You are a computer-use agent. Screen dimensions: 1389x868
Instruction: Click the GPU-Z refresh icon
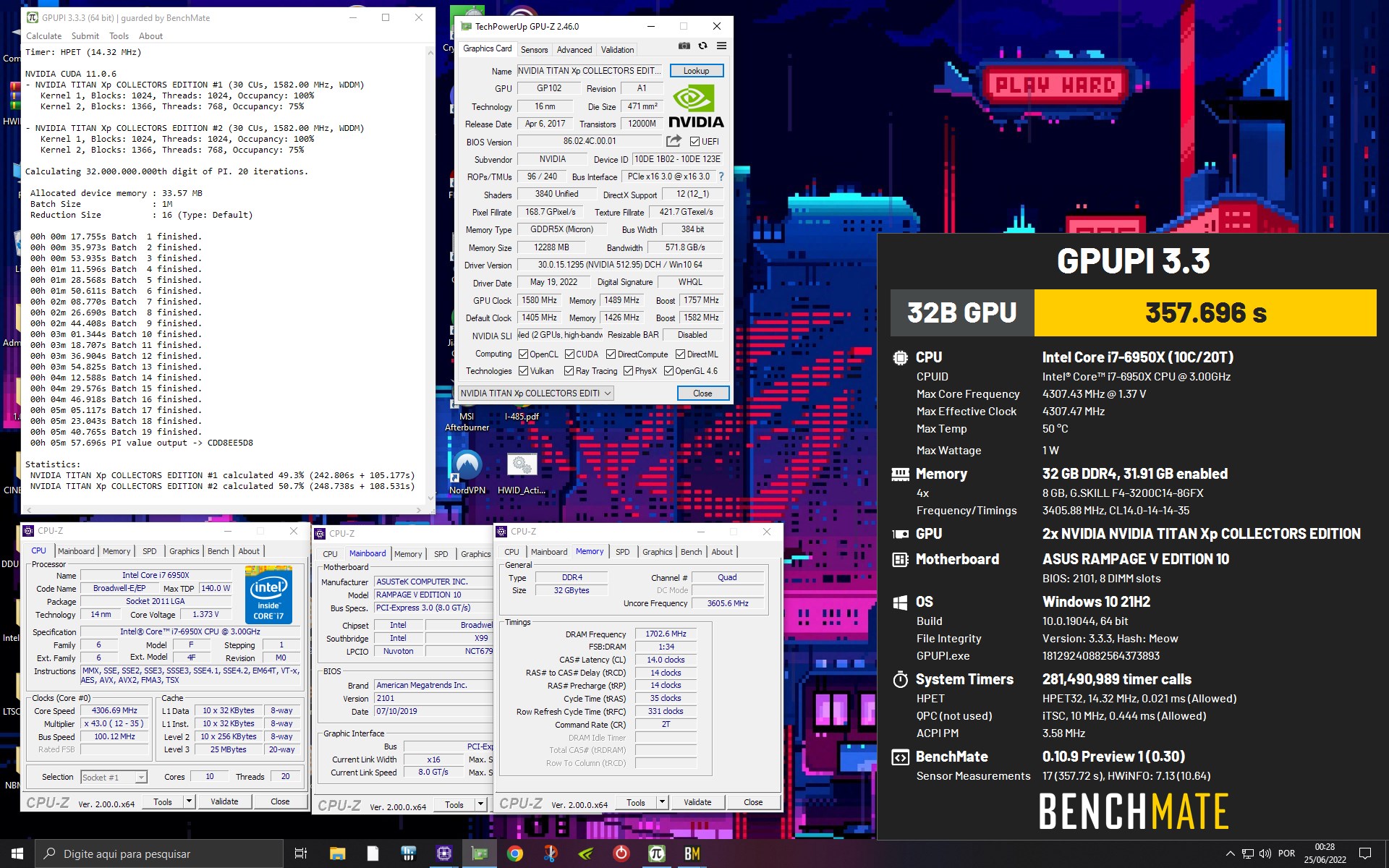click(702, 46)
